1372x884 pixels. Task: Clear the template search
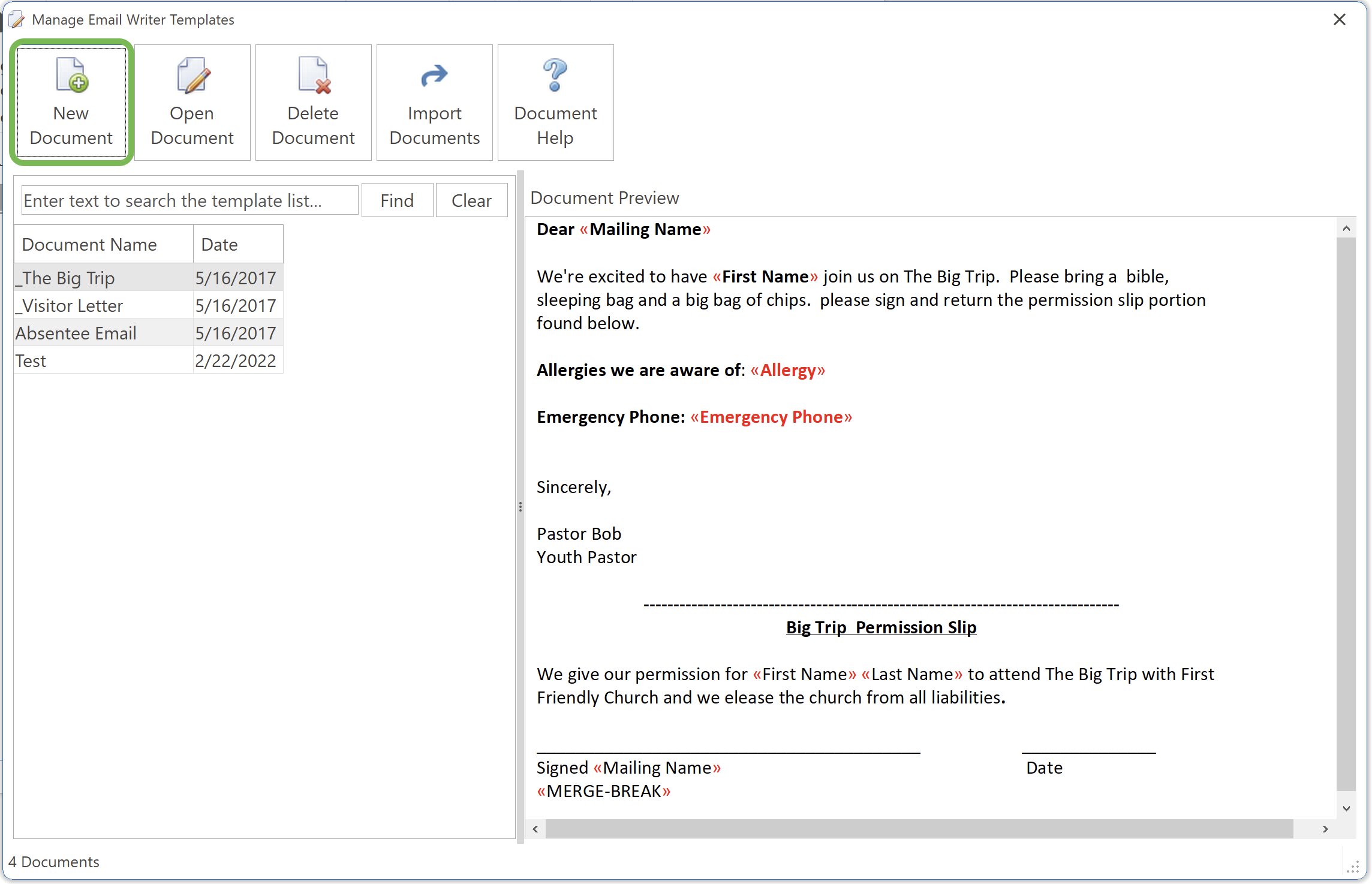(471, 200)
